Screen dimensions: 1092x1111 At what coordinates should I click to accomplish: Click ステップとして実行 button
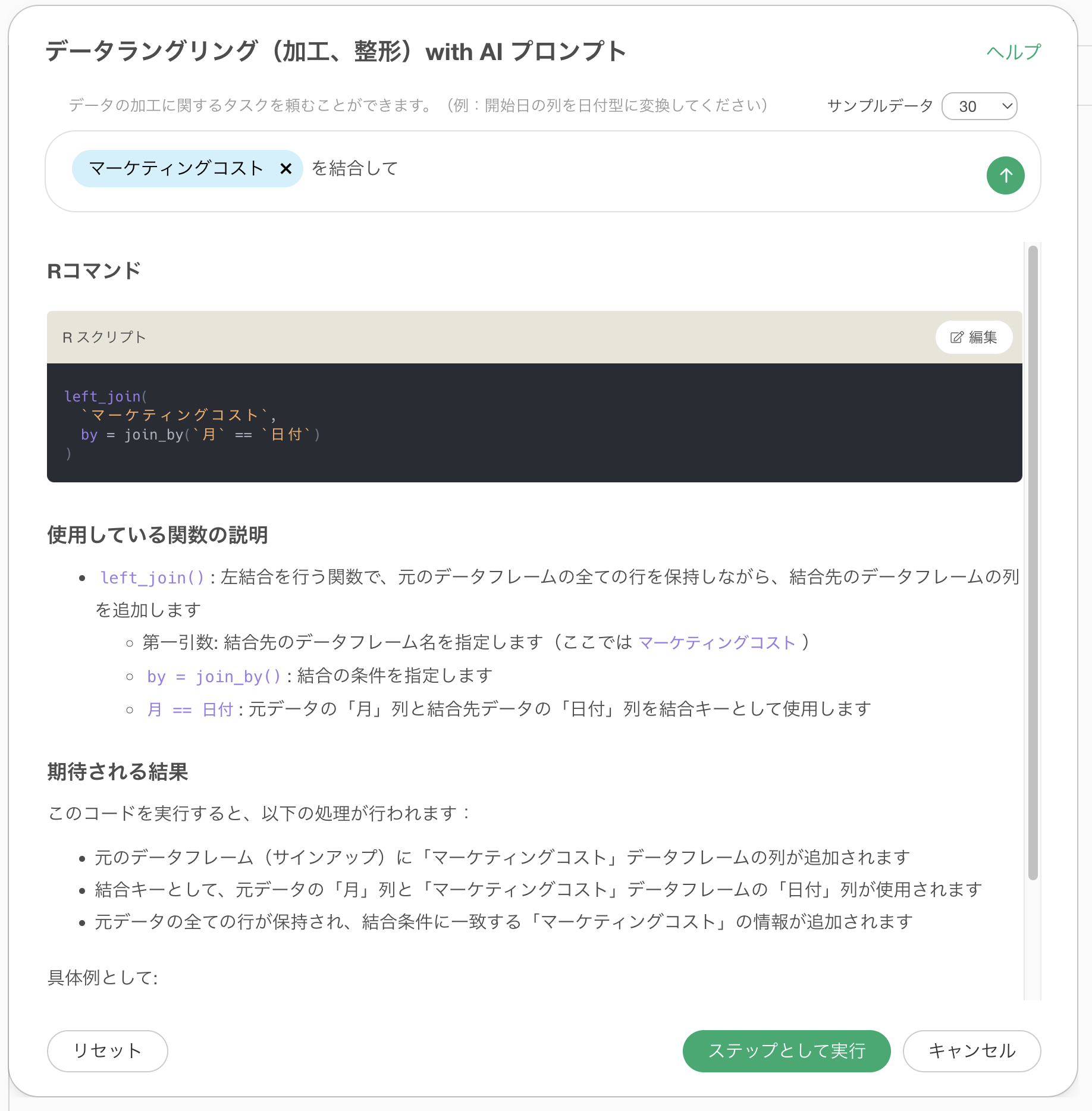pyautogui.click(x=786, y=1051)
